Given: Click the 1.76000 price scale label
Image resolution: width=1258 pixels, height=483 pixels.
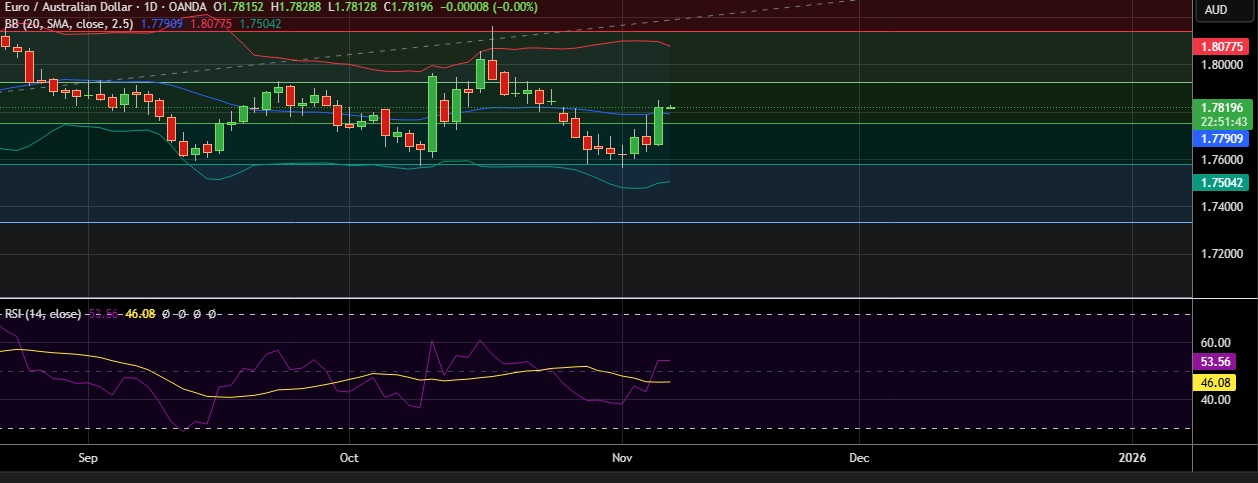Looking at the screenshot, I should click(1222, 160).
